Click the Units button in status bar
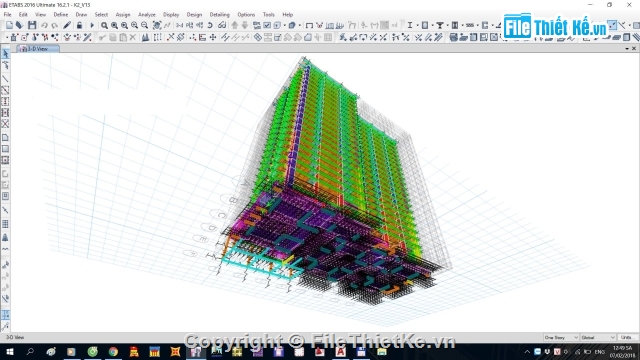 [627, 338]
